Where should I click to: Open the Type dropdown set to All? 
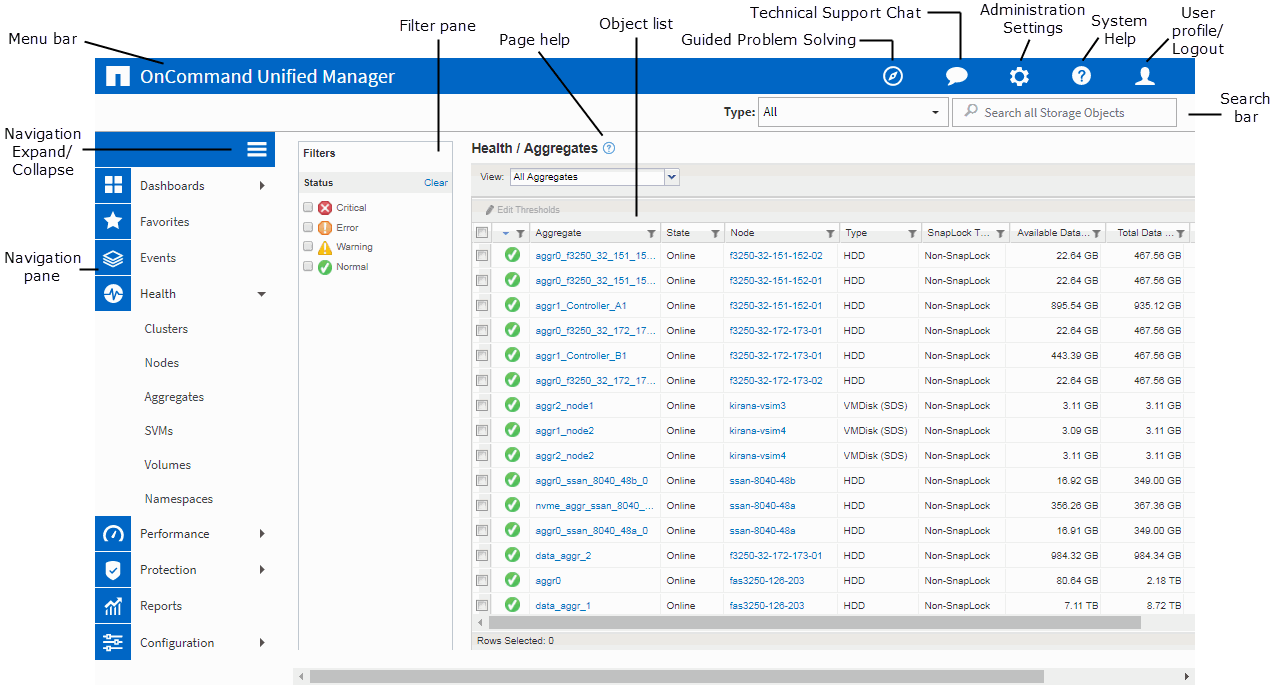pyautogui.click(x=852, y=112)
